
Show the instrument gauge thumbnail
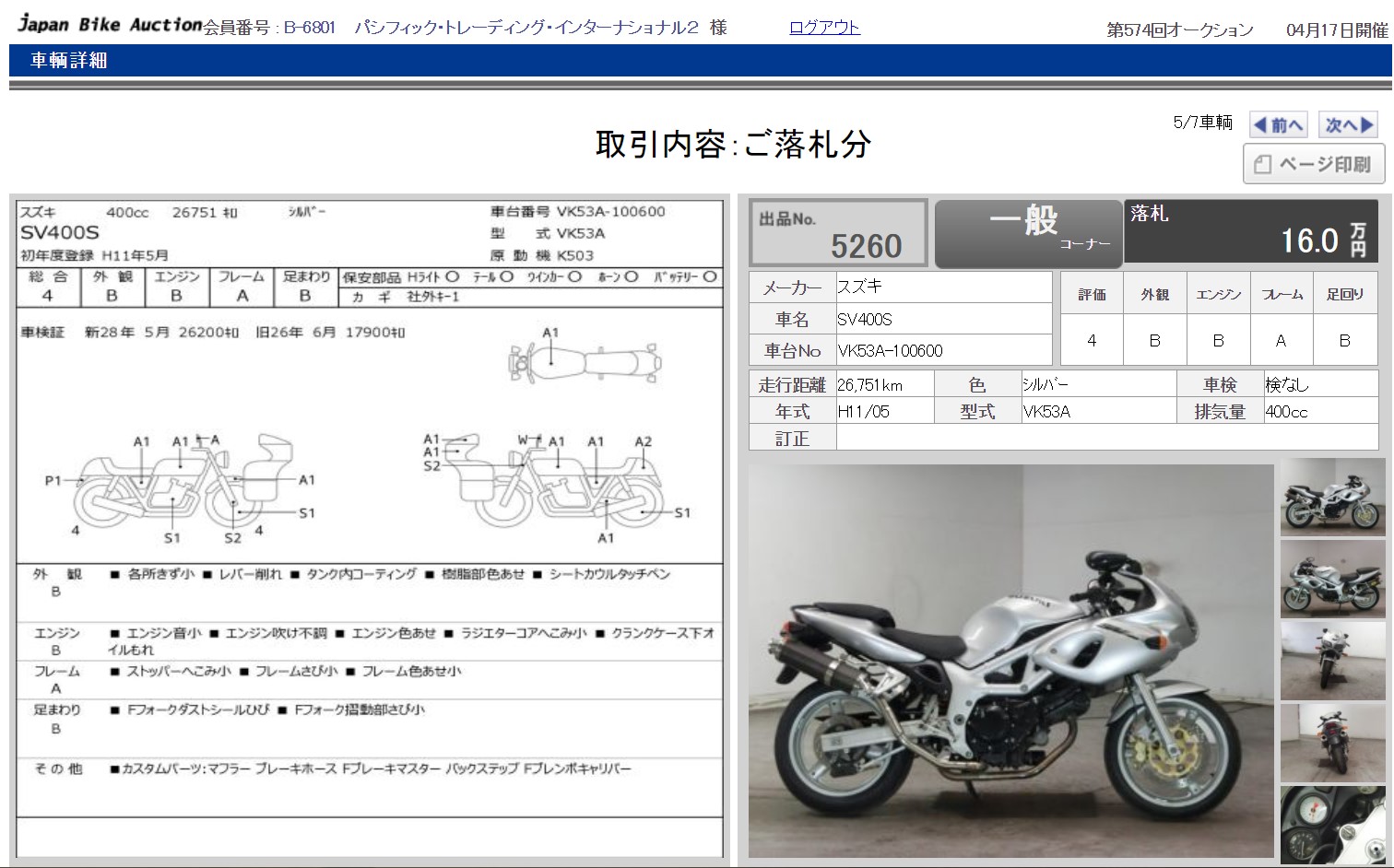pos(1332,824)
